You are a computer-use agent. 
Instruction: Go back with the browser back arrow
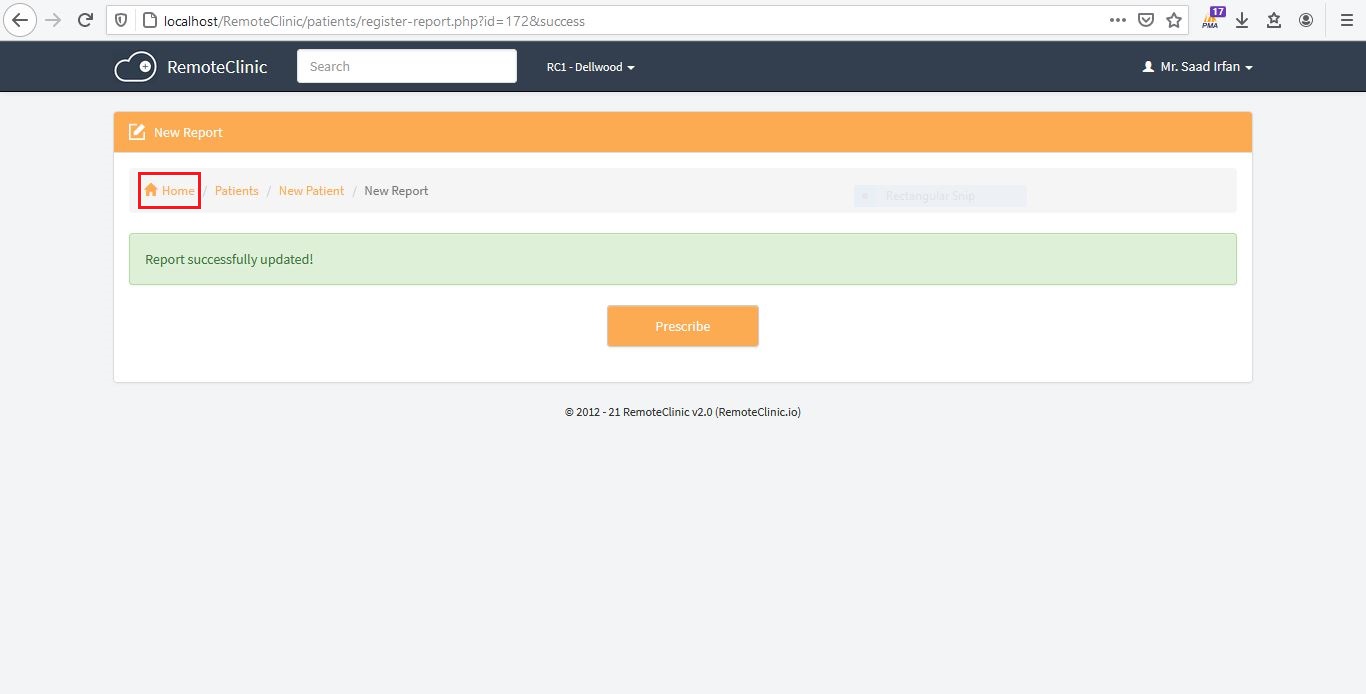pyautogui.click(x=20, y=20)
